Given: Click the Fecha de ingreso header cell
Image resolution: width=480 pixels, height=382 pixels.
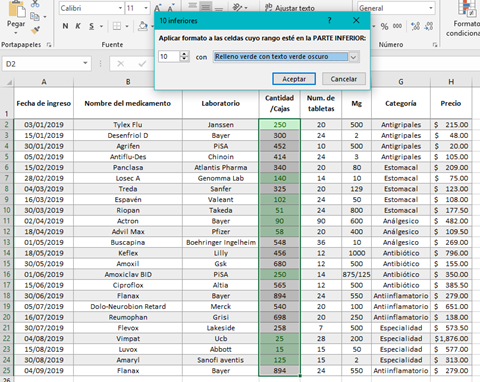Looking at the screenshot, I should click(44, 103).
